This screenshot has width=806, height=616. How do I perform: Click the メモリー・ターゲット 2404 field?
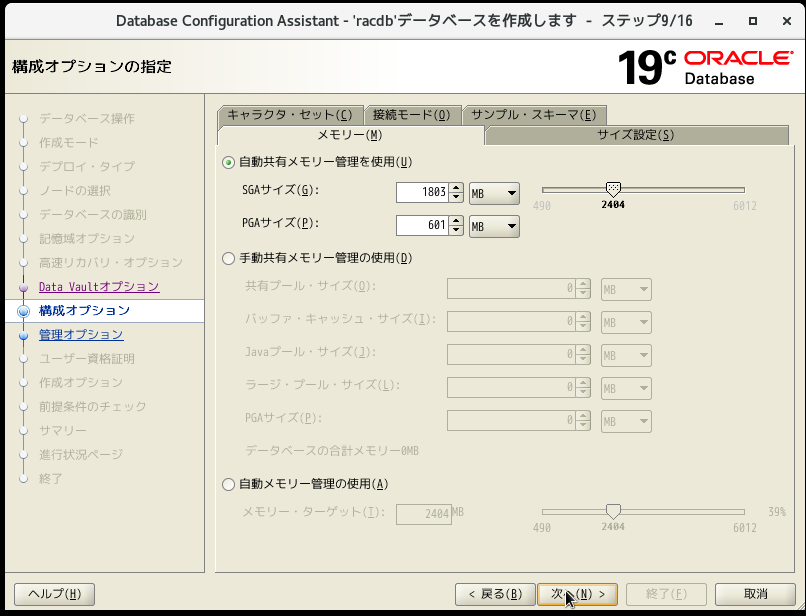tap(424, 514)
